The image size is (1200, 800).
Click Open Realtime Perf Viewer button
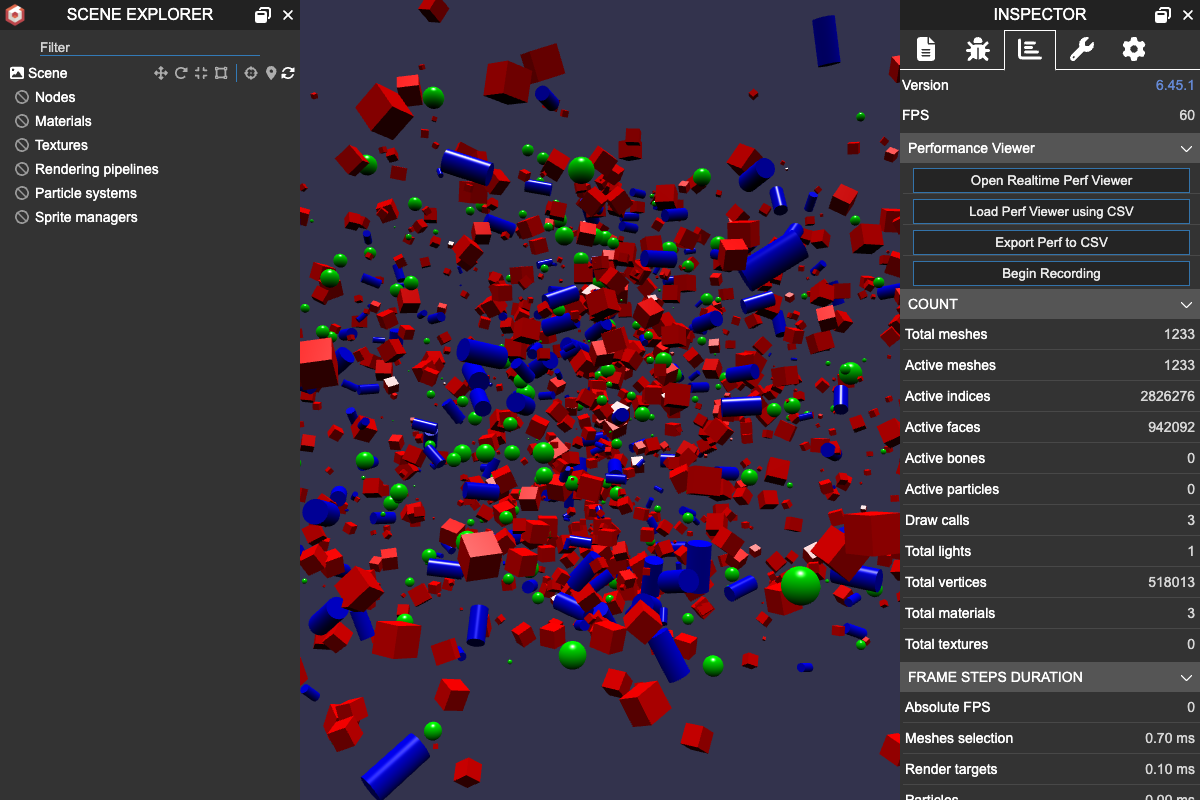coord(1051,181)
